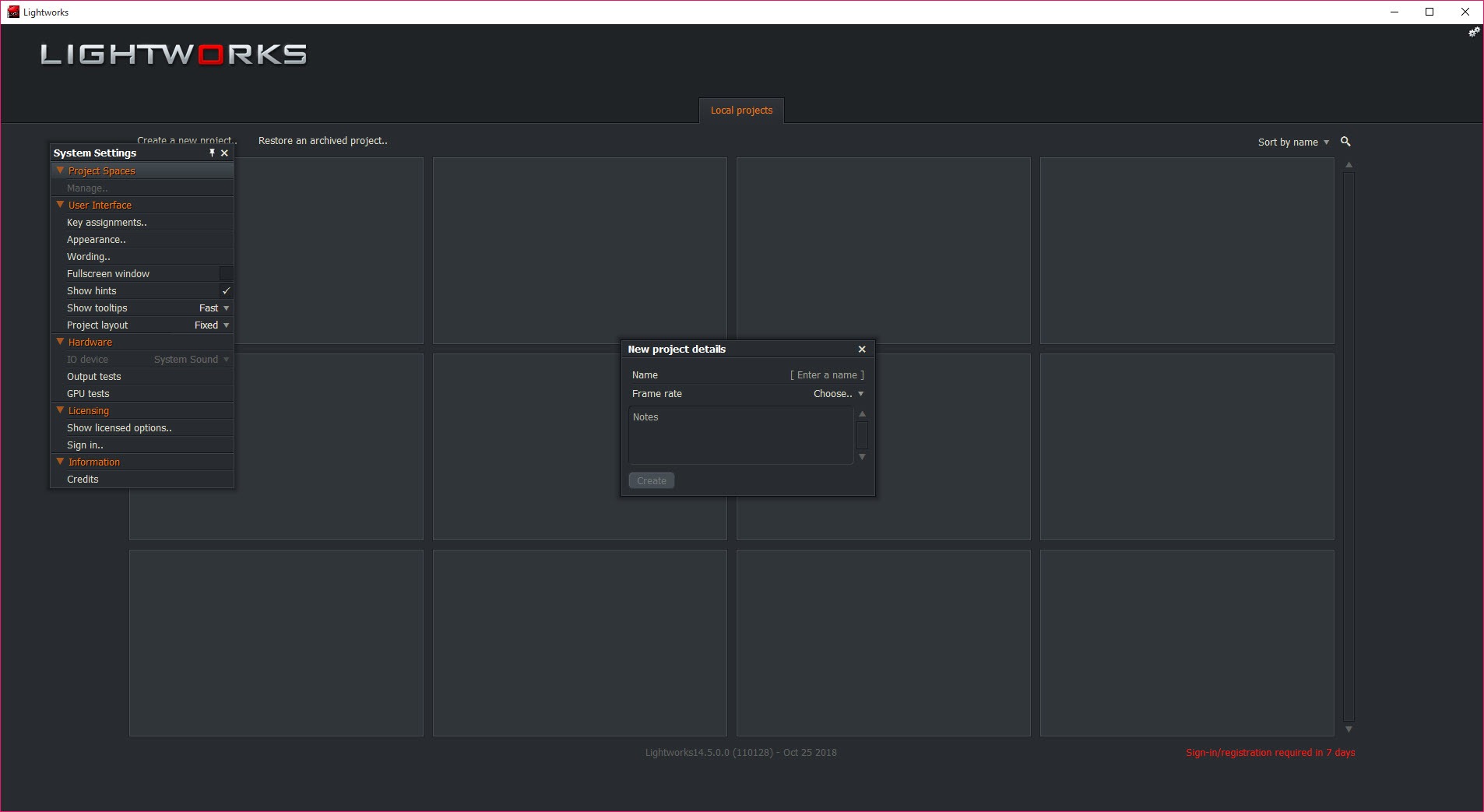Click the search magnifier icon
This screenshot has height=812, width=1484.
1345,142
